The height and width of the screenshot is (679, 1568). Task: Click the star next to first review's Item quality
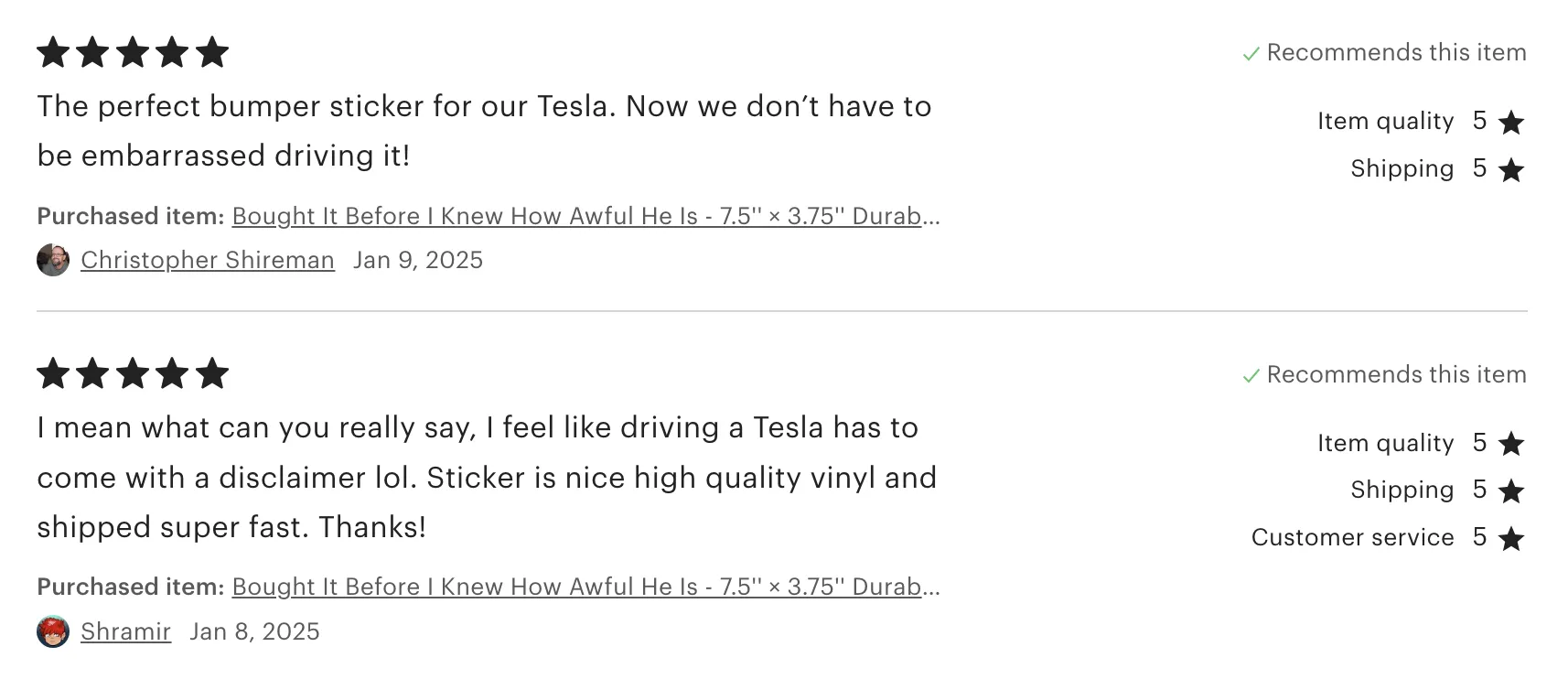[1511, 122]
